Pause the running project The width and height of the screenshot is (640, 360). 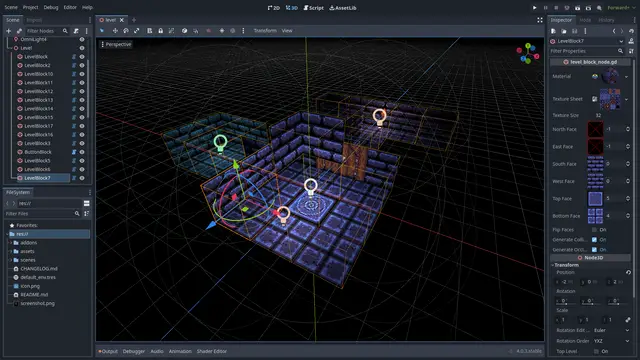(x=545, y=8)
